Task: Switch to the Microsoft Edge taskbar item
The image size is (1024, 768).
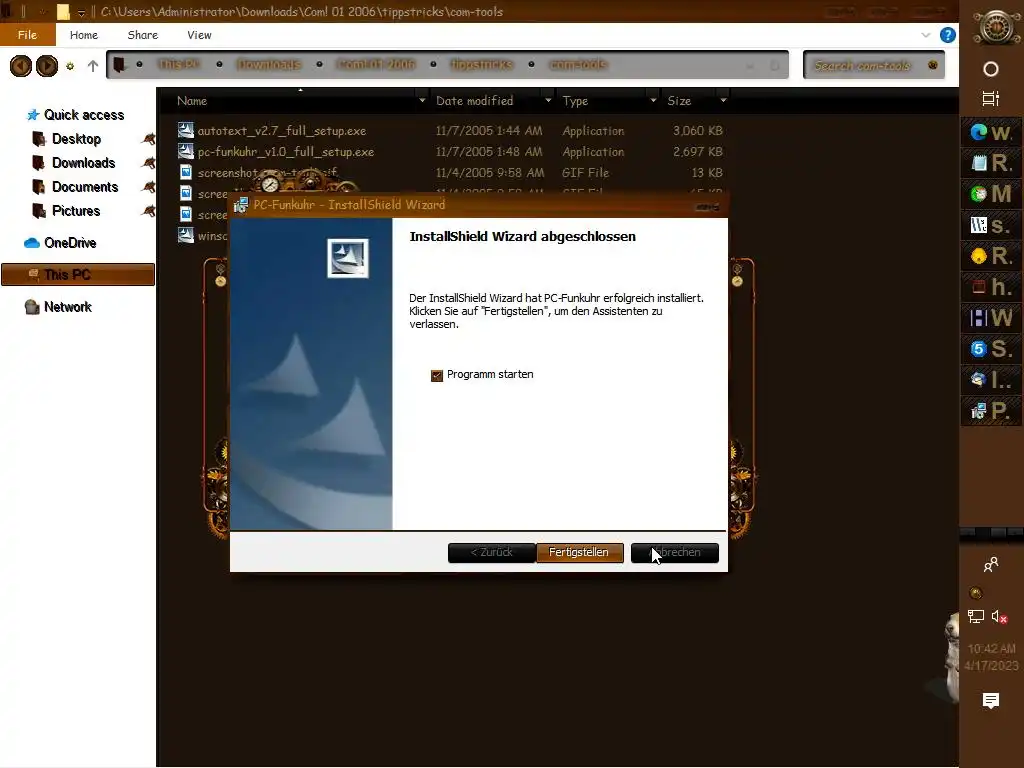Action: [x=992, y=133]
